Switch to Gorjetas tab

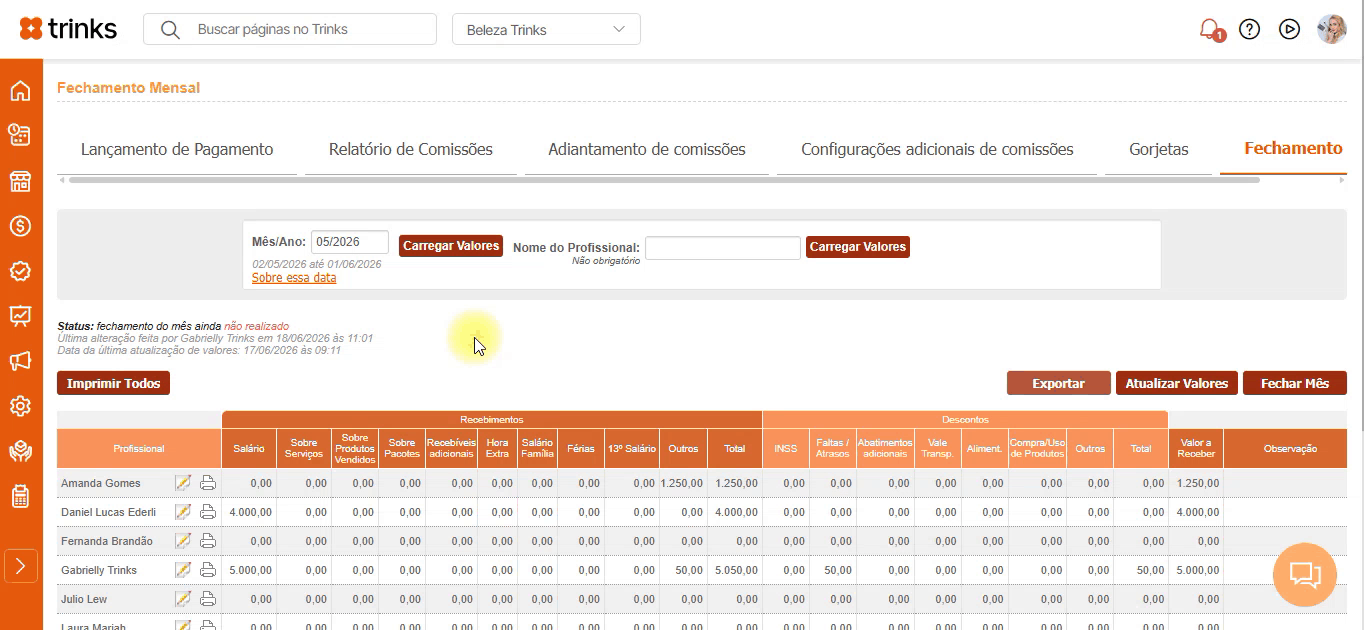1158,149
